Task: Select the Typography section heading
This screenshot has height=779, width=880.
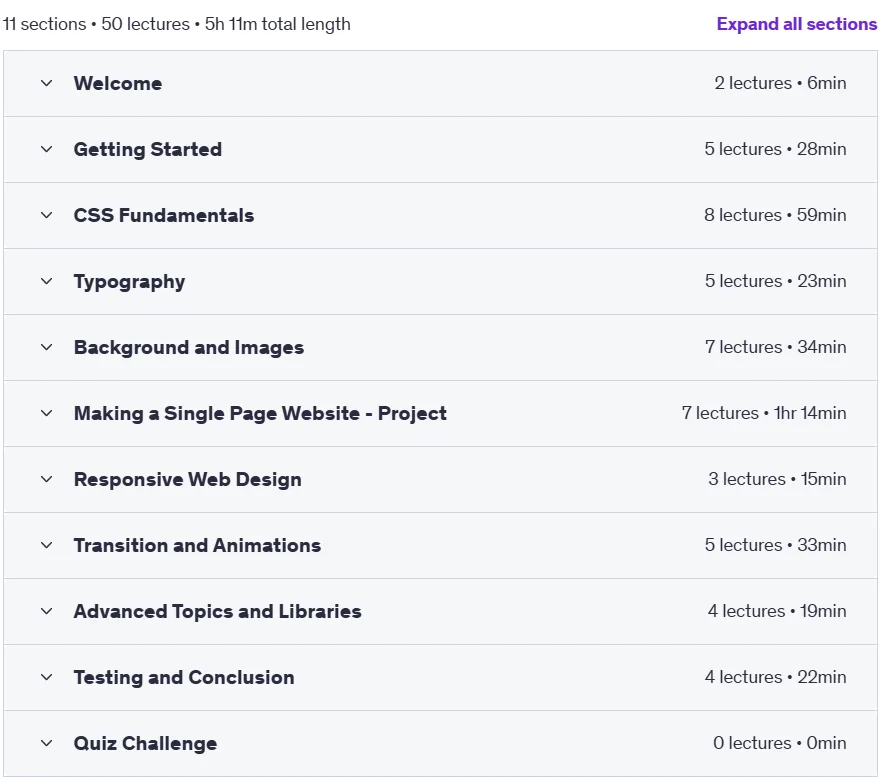Action: (129, 282)
